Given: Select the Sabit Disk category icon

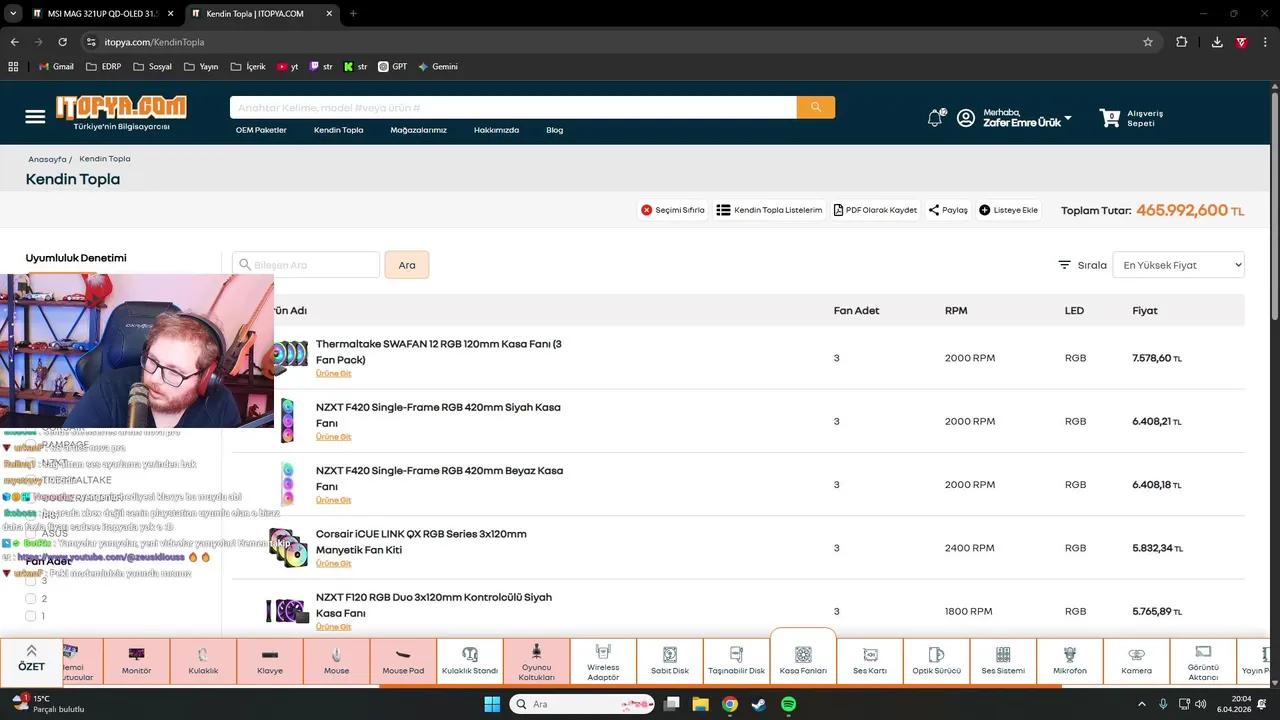Looking at the screenshot, I should [x=670, y=654].
